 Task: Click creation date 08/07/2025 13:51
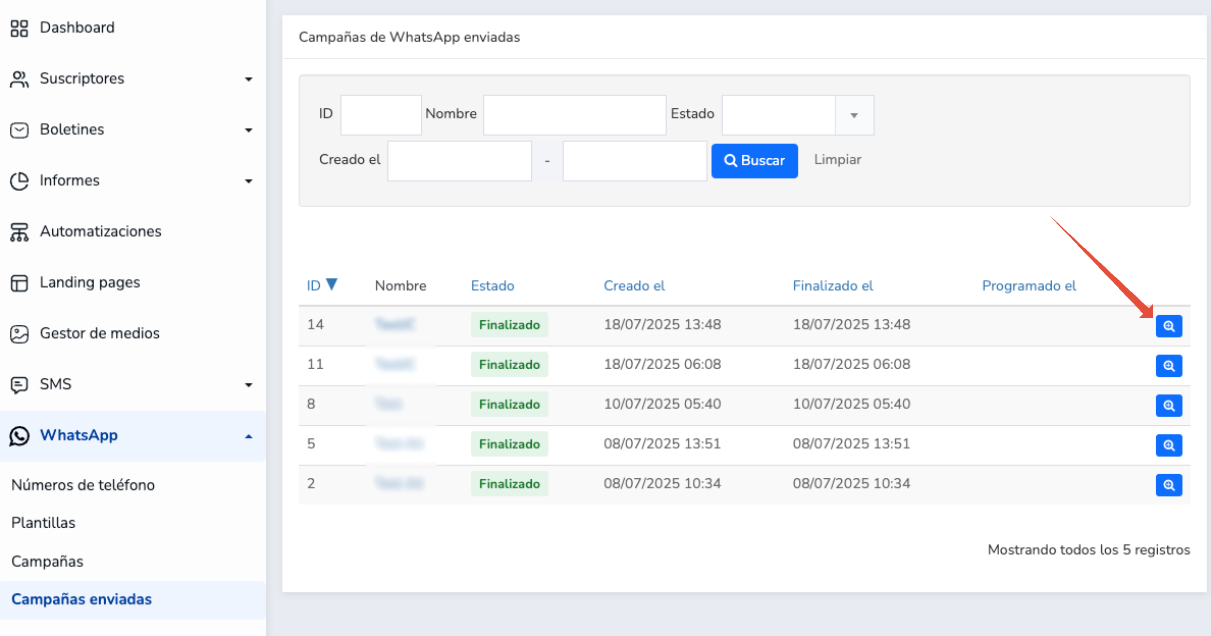point(662,444)
